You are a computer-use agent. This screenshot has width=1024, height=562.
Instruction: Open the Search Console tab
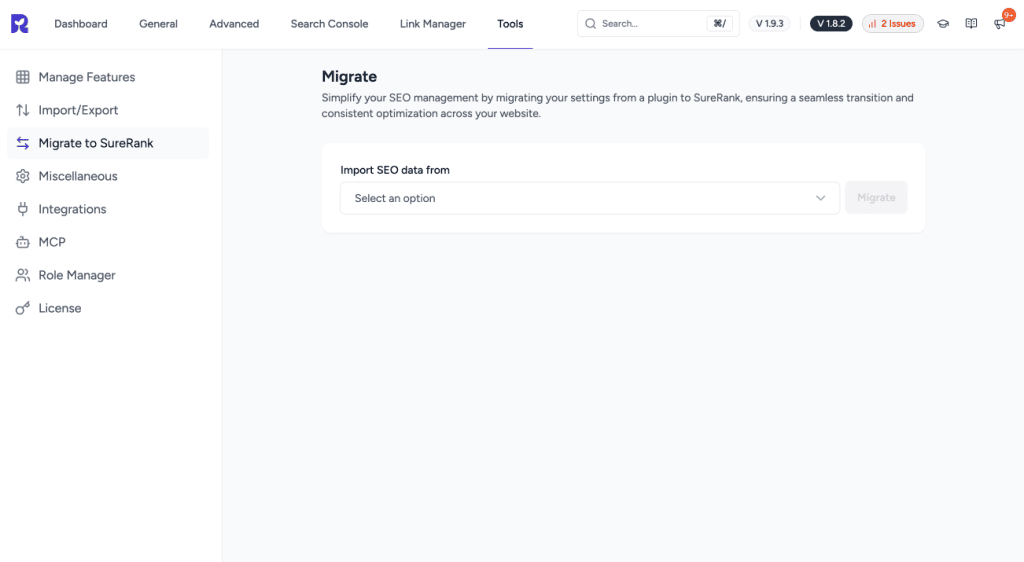(329, 23)
